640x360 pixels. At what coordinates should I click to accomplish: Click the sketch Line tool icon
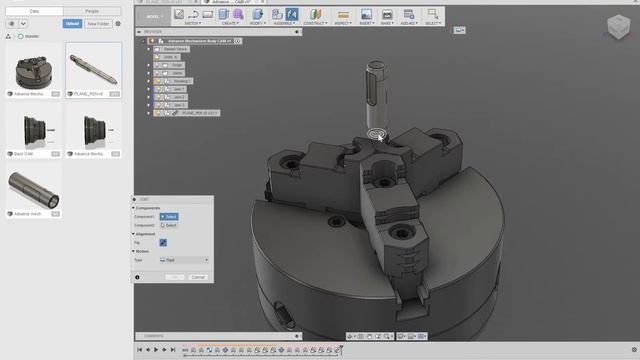coord(193,15)
